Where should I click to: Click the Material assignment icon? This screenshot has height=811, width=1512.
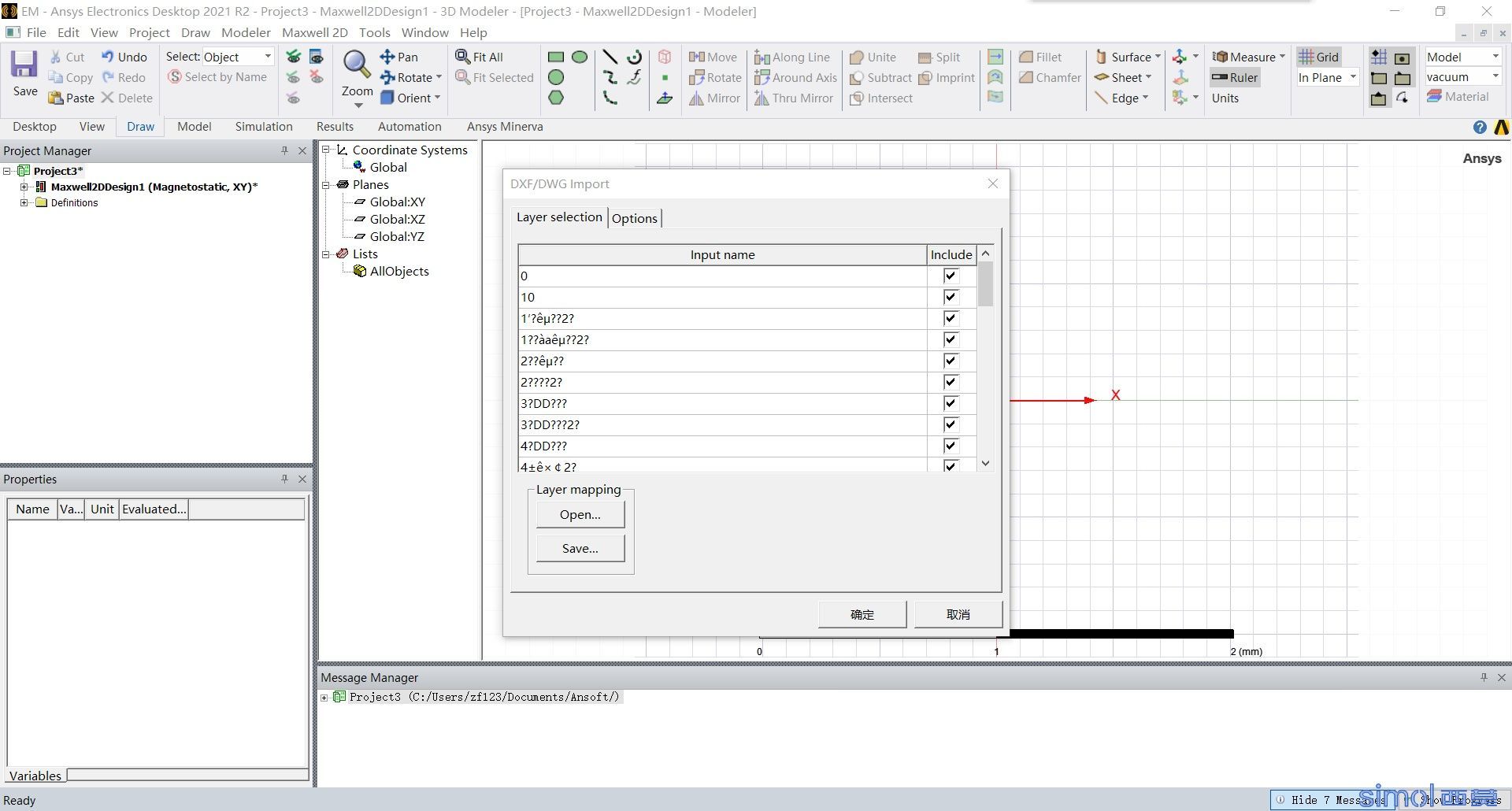[x=1458, y=96]
